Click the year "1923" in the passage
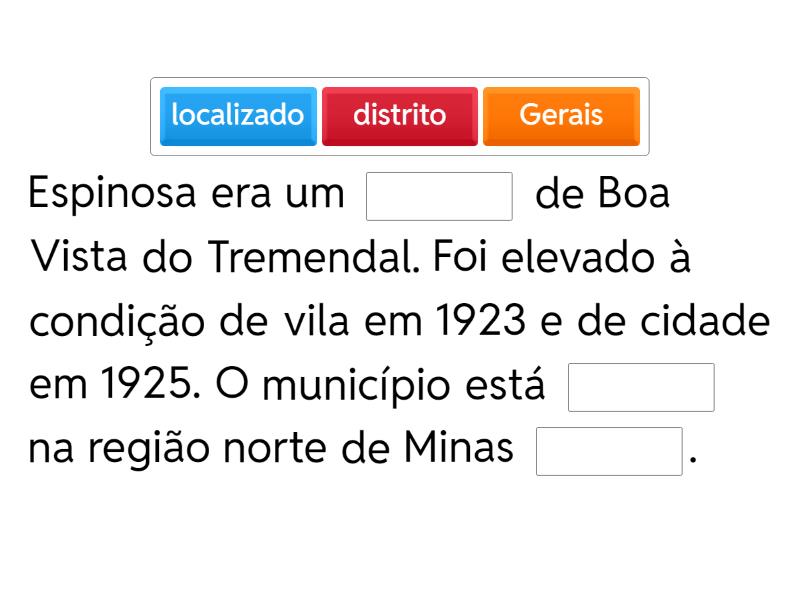800x600 pixels. click(481, 322)
